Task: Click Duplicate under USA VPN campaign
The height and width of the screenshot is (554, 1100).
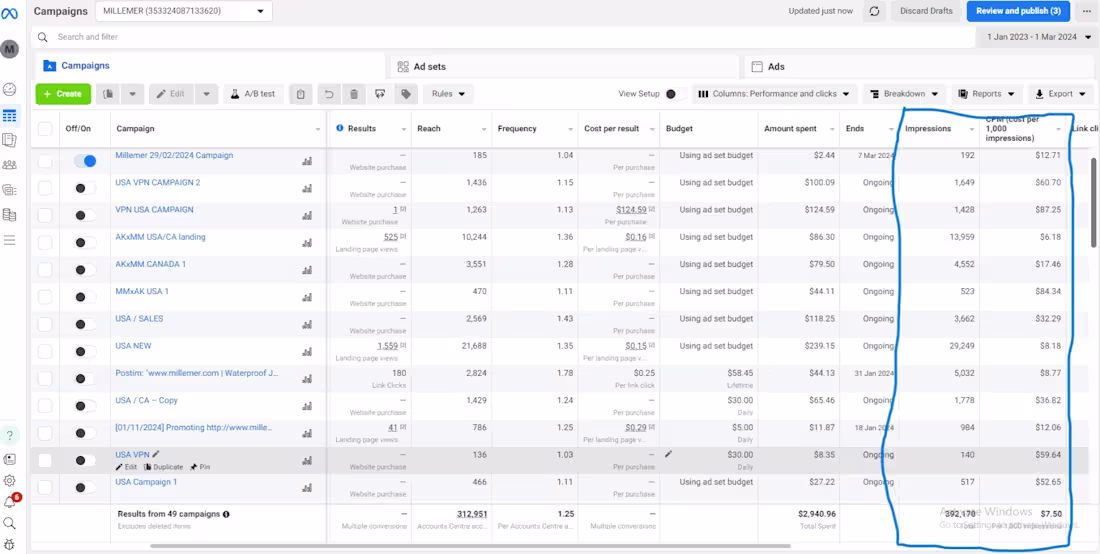Action: coord(163,467)
